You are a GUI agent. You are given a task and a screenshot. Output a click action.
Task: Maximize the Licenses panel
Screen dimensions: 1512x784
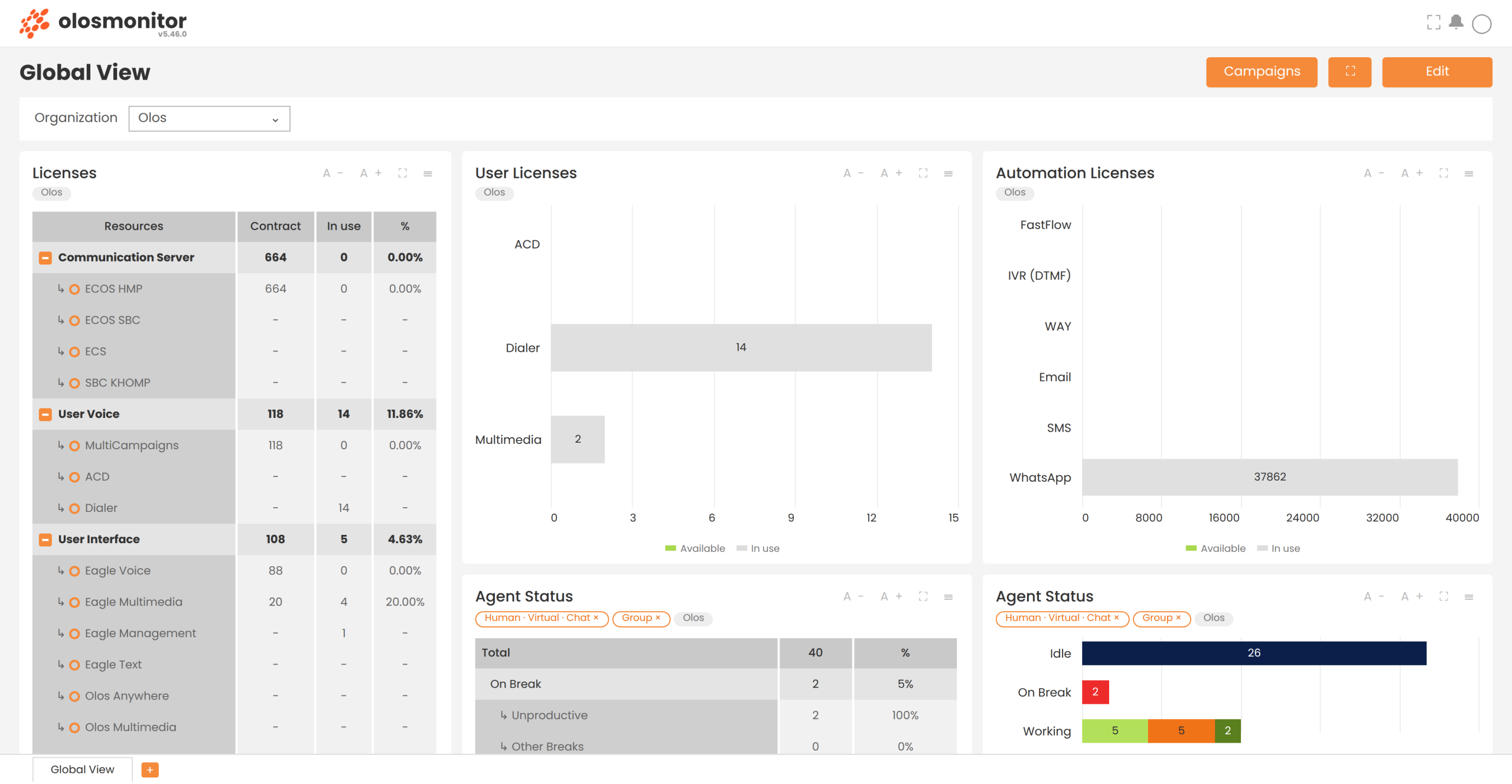(x=403, y=174)
